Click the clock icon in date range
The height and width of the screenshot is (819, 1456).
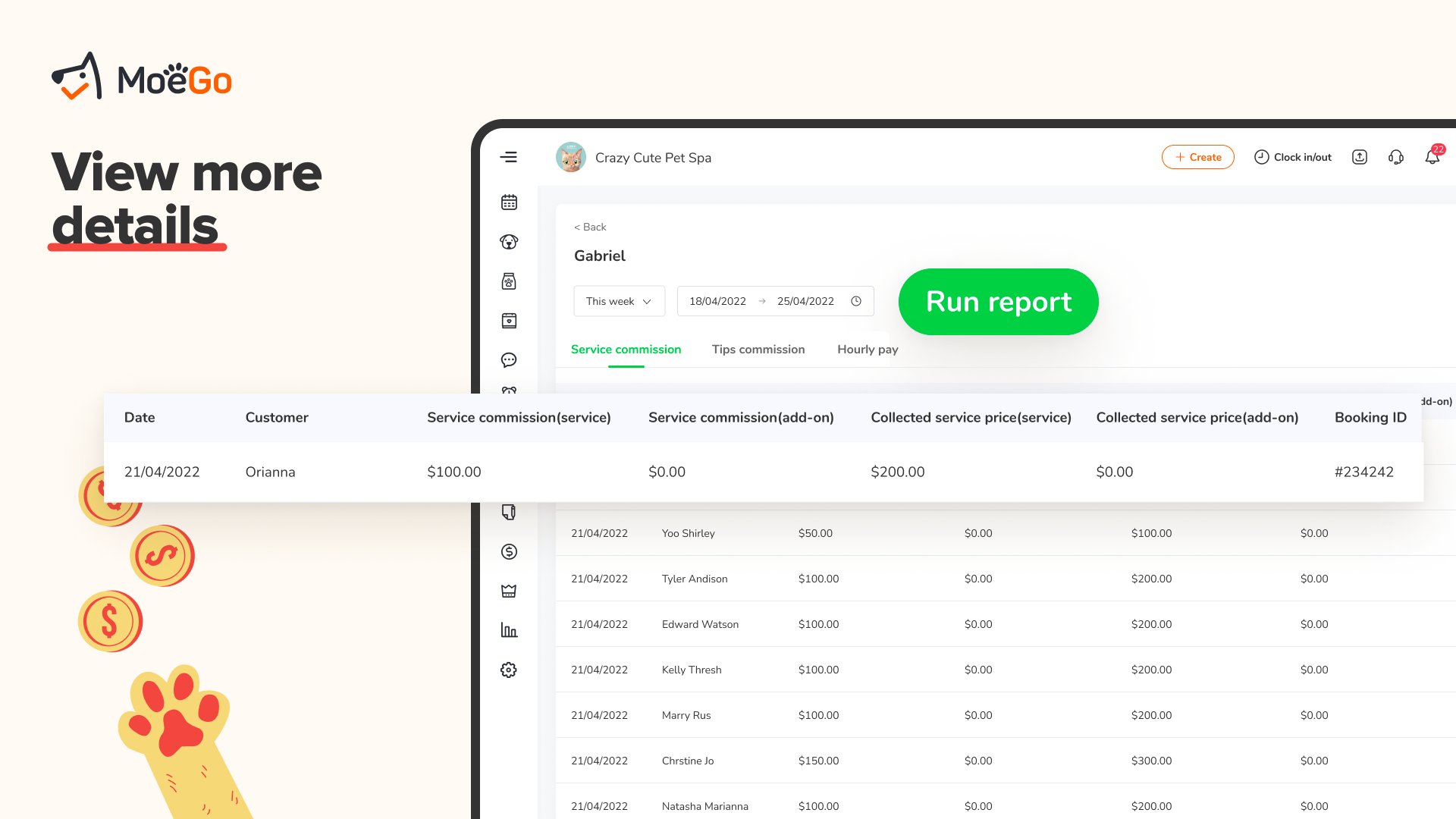pos(856,301)
